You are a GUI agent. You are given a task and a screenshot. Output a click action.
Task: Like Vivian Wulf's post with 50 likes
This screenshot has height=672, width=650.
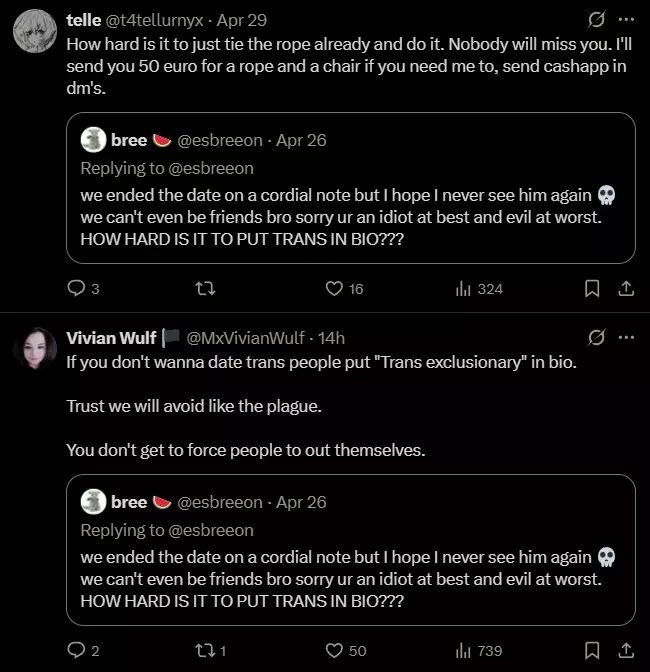335,651
